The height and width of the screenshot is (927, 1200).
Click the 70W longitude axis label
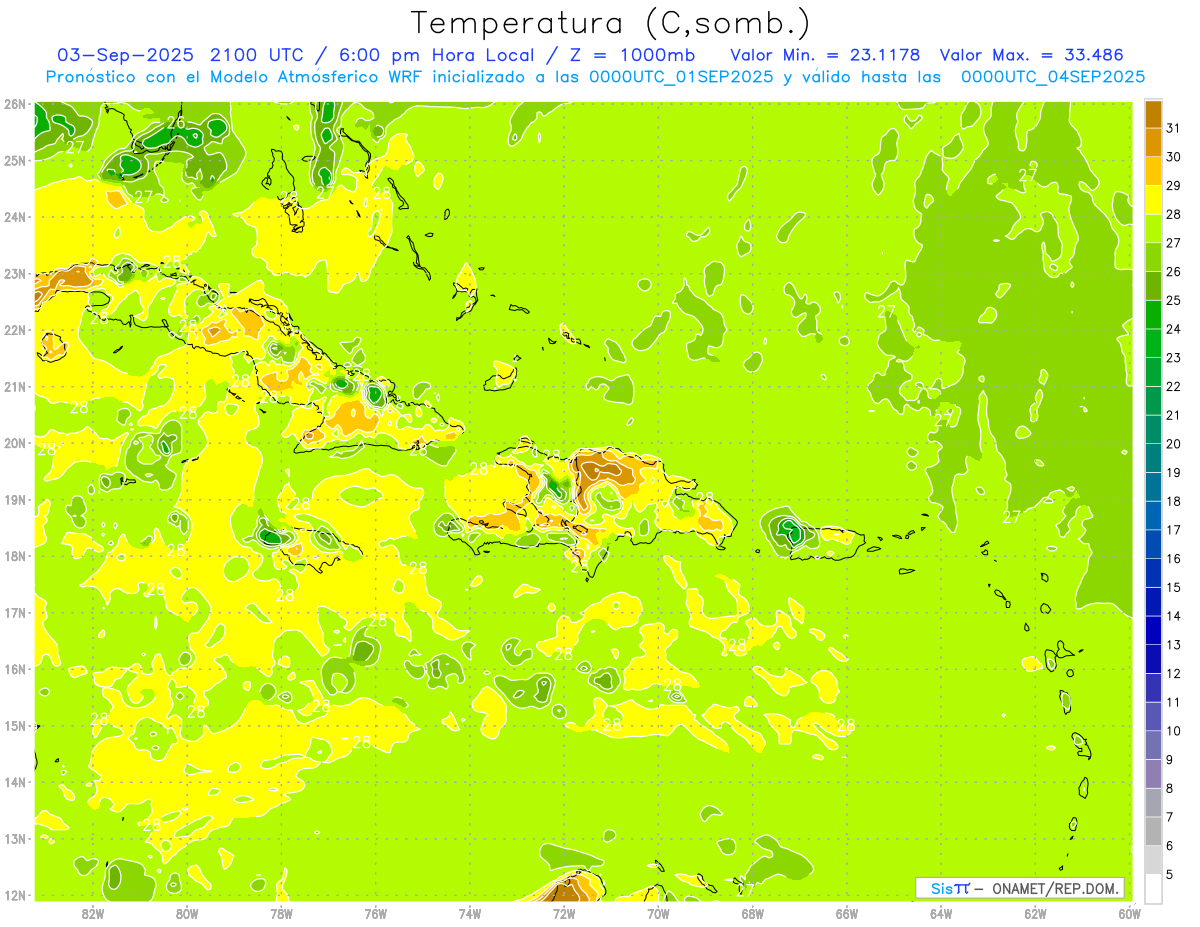(x=658, y=913)
